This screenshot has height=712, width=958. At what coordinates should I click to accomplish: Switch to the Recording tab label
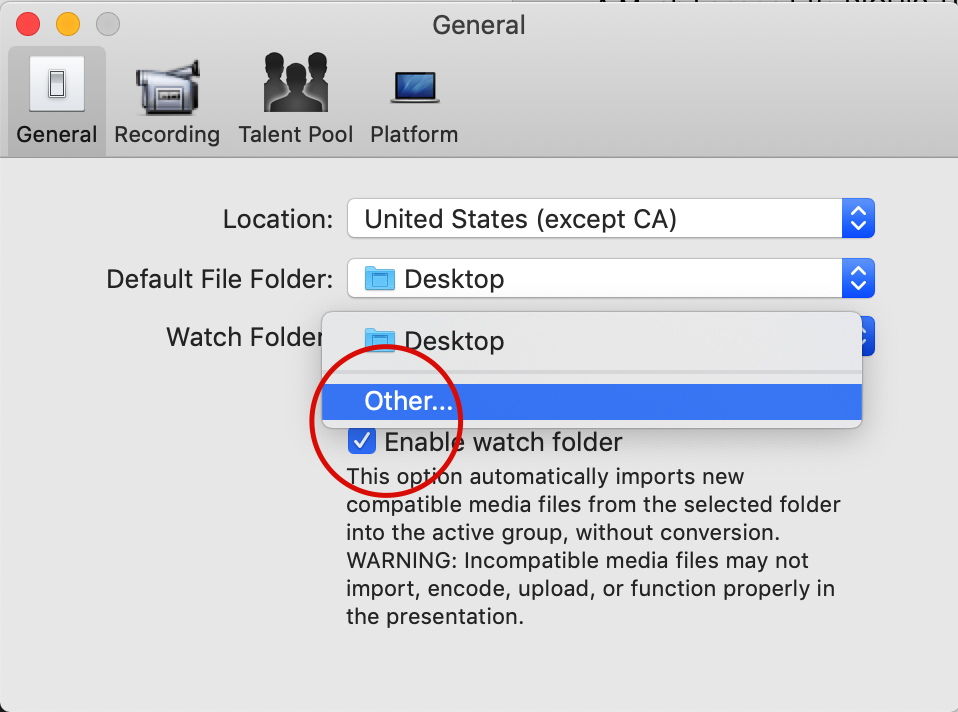coord(167,134)
